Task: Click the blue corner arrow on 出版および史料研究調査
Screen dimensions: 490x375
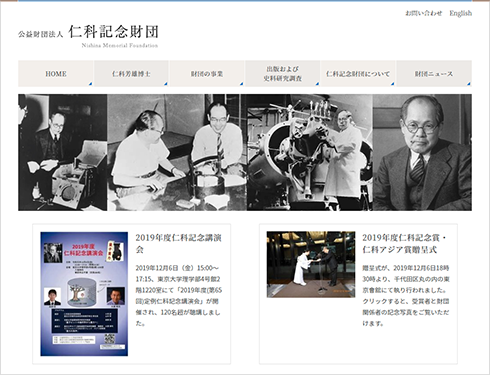Action: click(317, 84)
